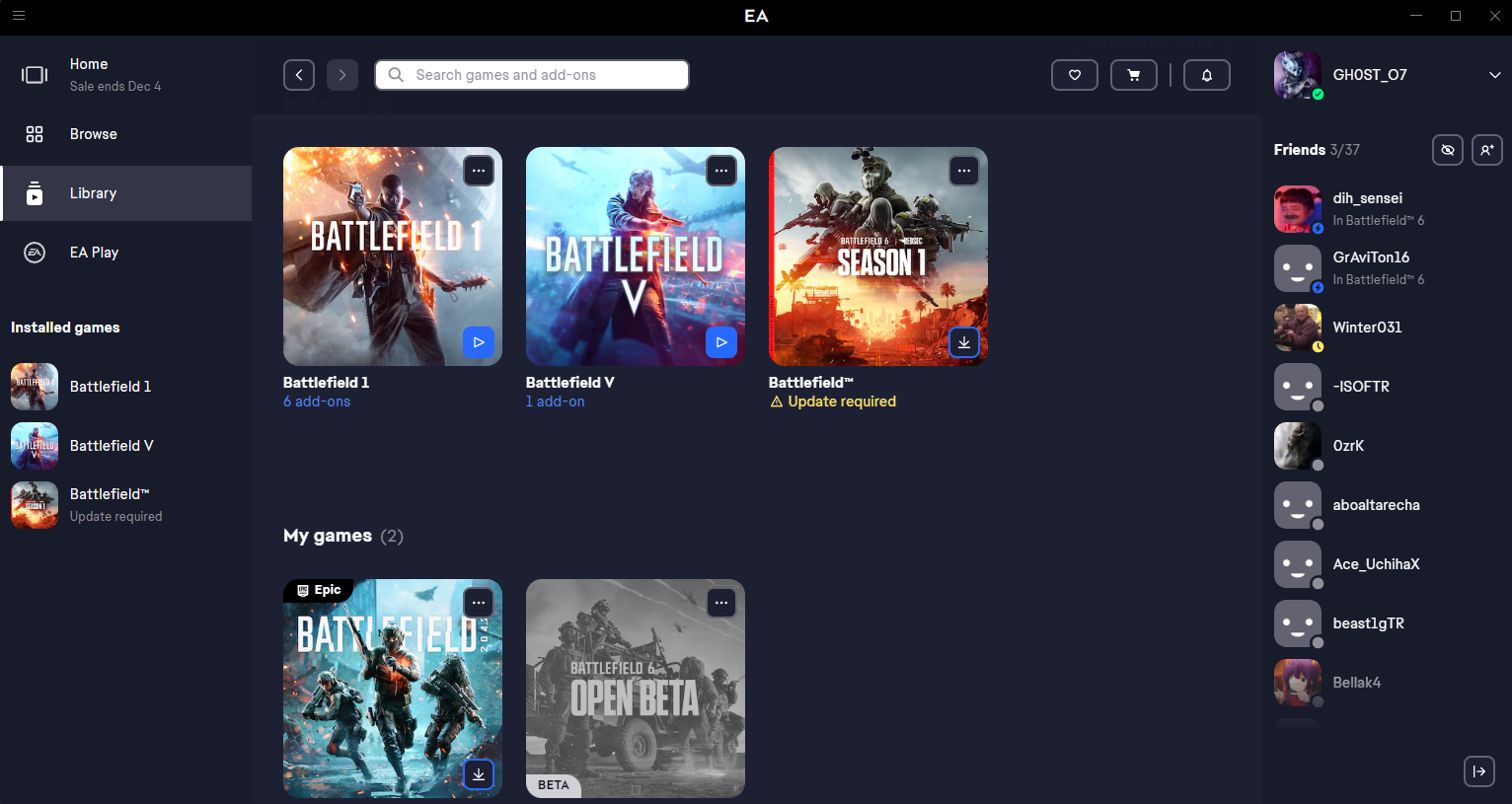Open more options for Battlefield 1 card
The width and height of the screenshot is (1512, 804).
(x=479, y=171)
